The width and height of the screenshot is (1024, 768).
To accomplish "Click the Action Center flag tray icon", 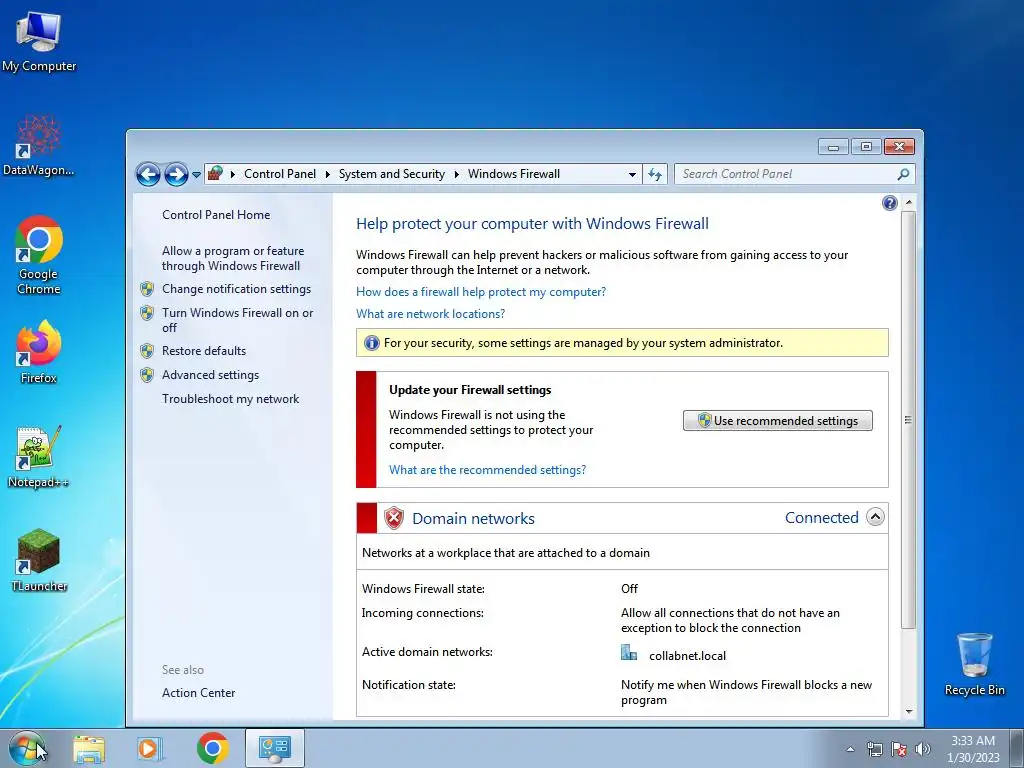I will (899, 749).
